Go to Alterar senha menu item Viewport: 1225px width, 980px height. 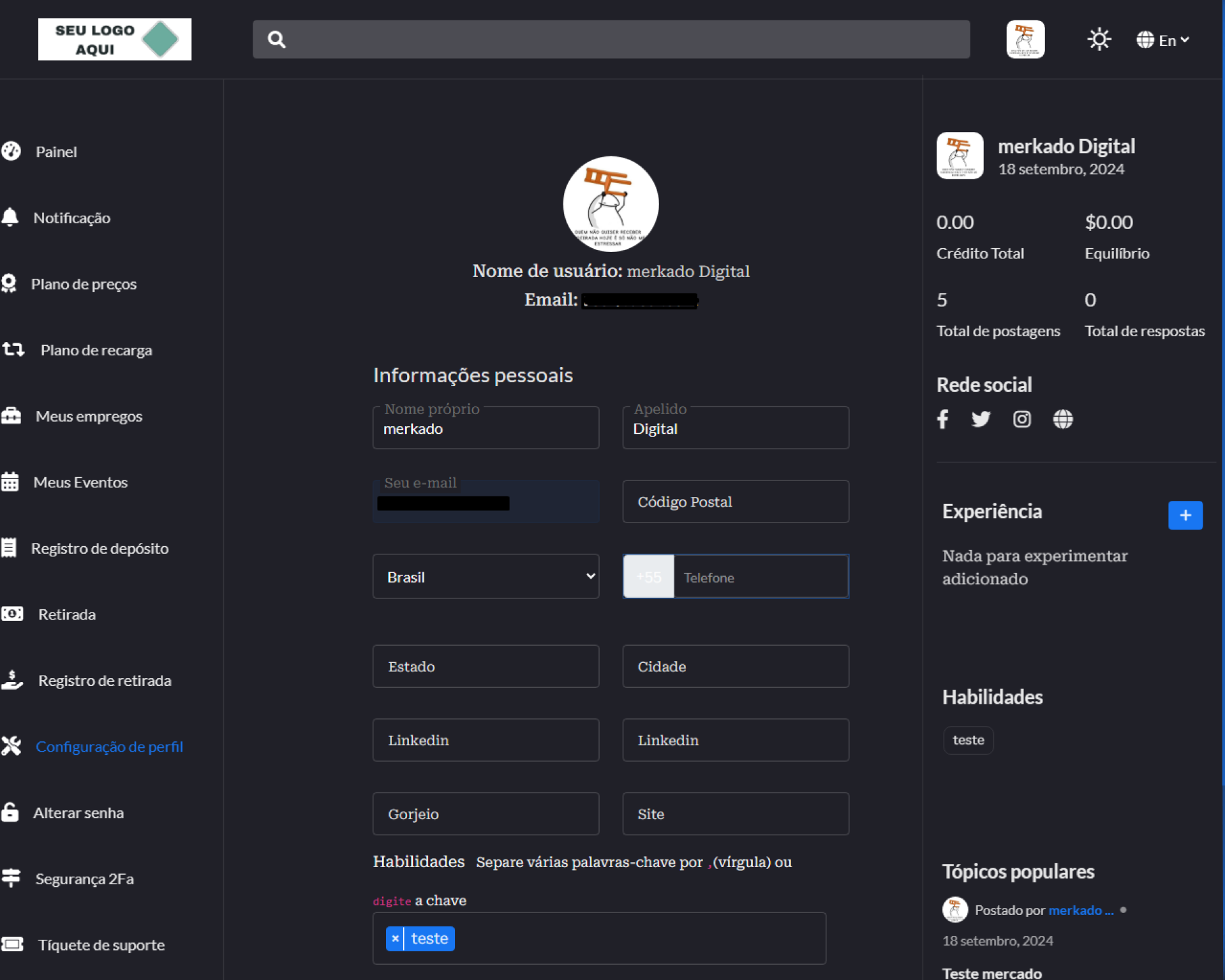[78, 813]
